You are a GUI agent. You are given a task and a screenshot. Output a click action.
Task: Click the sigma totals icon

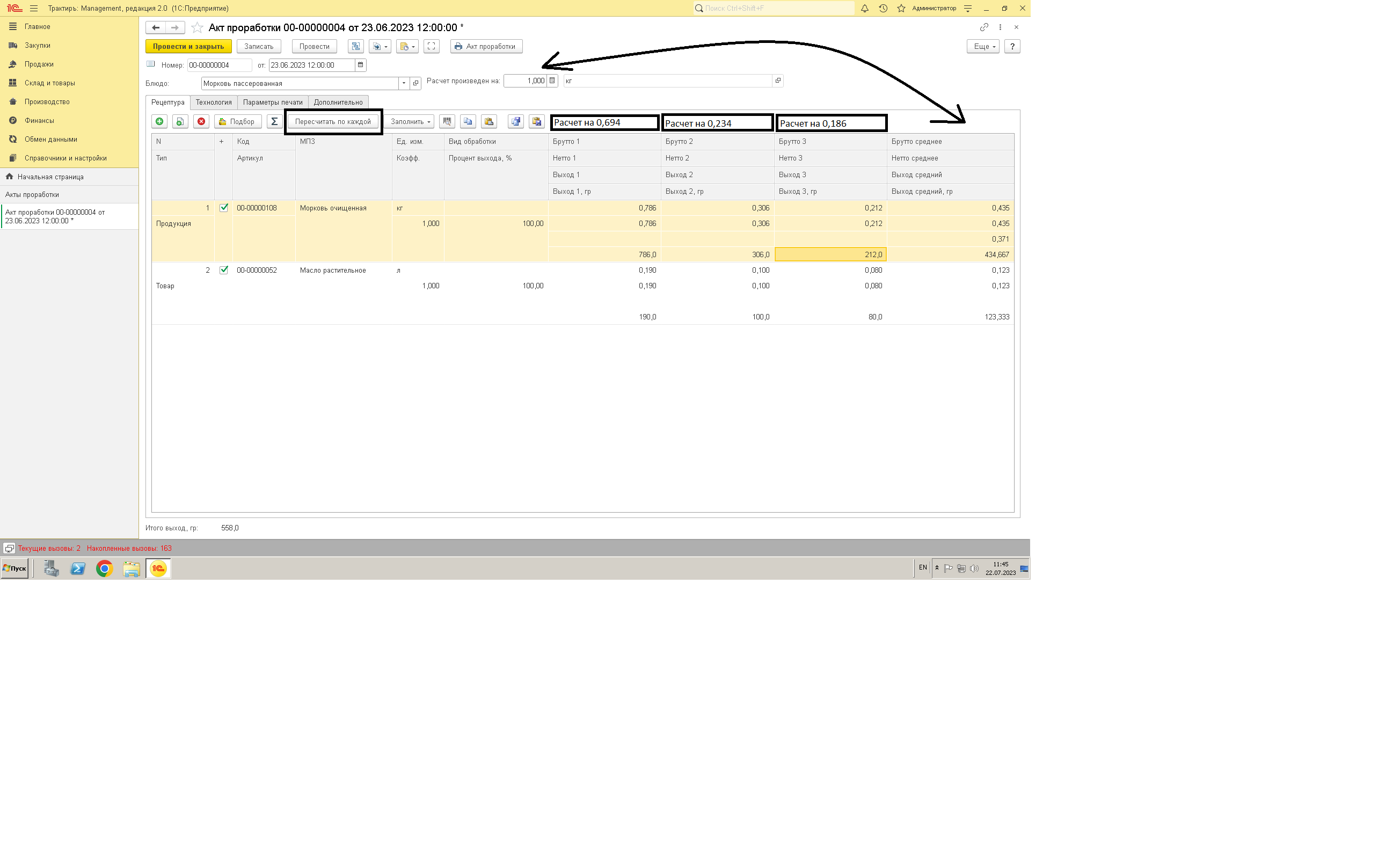coord(274,122)
